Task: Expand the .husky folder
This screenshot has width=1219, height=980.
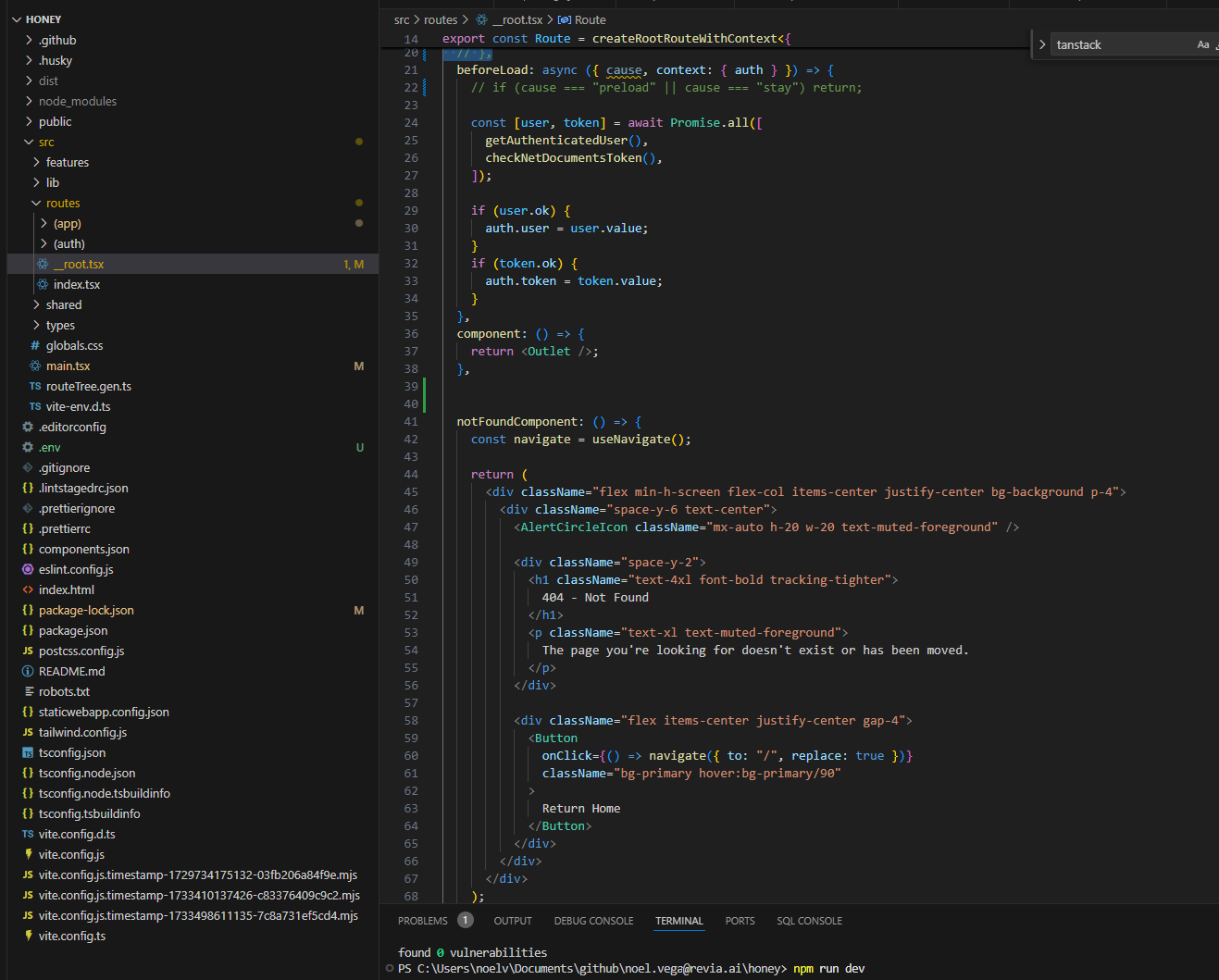Action: pyautogui.click(x=29, y=60)
